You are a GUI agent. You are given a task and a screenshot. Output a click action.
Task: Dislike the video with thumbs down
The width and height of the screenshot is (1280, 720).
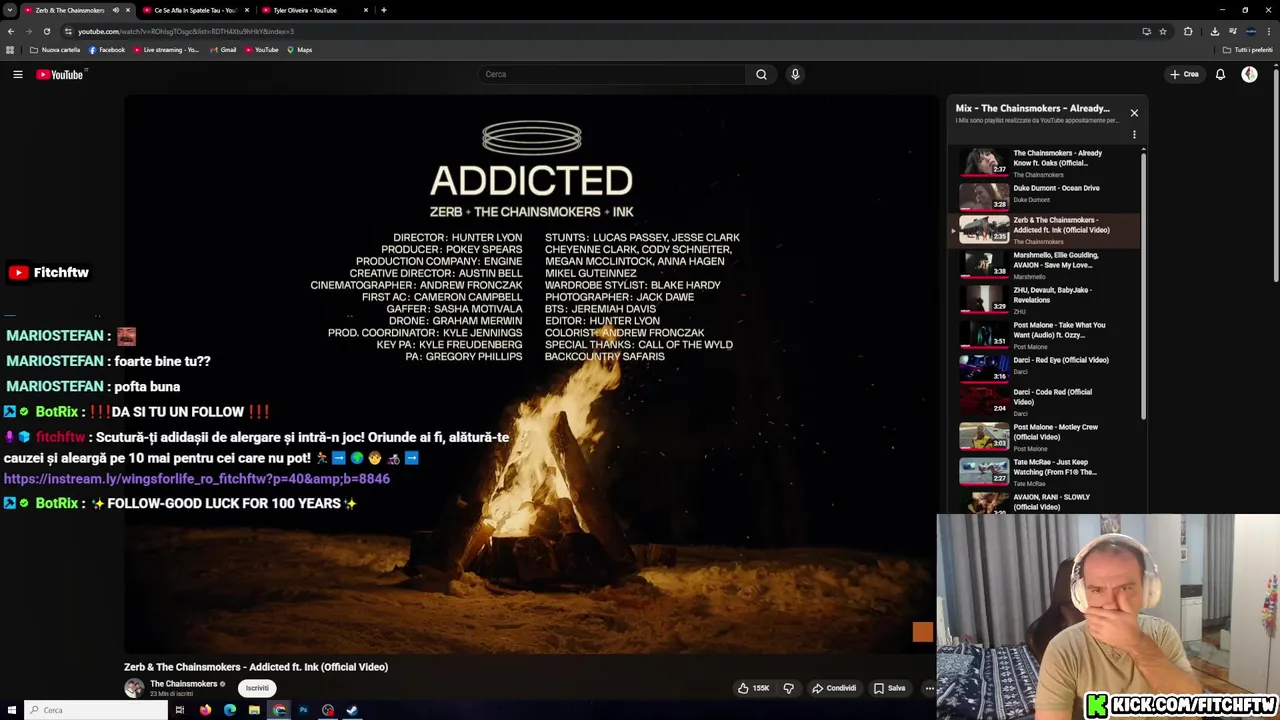coord(788,688)
